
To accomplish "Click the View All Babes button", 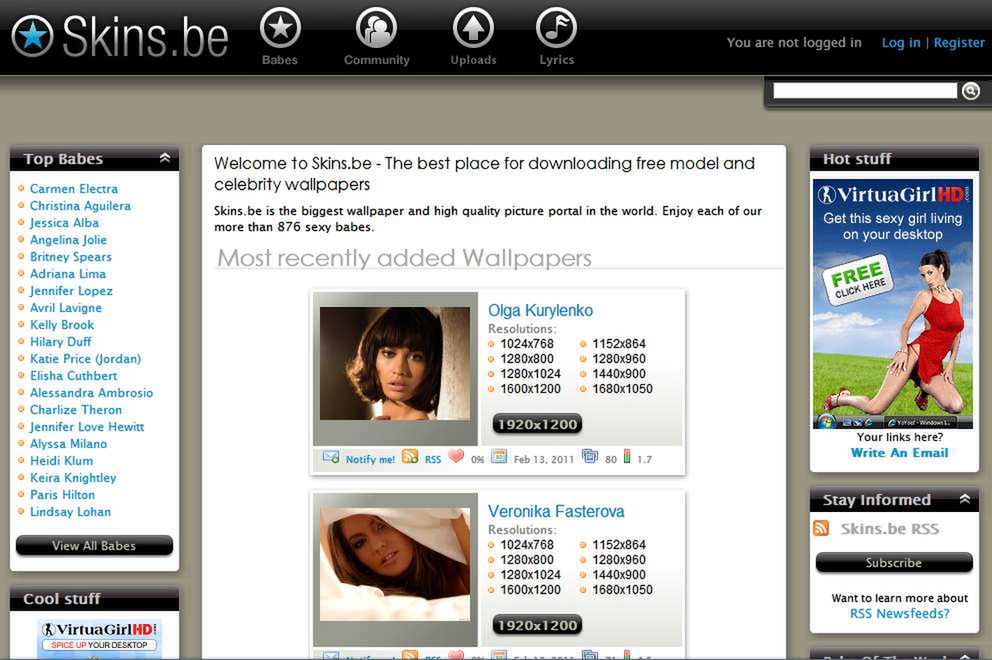I will (x=94, y=545).
